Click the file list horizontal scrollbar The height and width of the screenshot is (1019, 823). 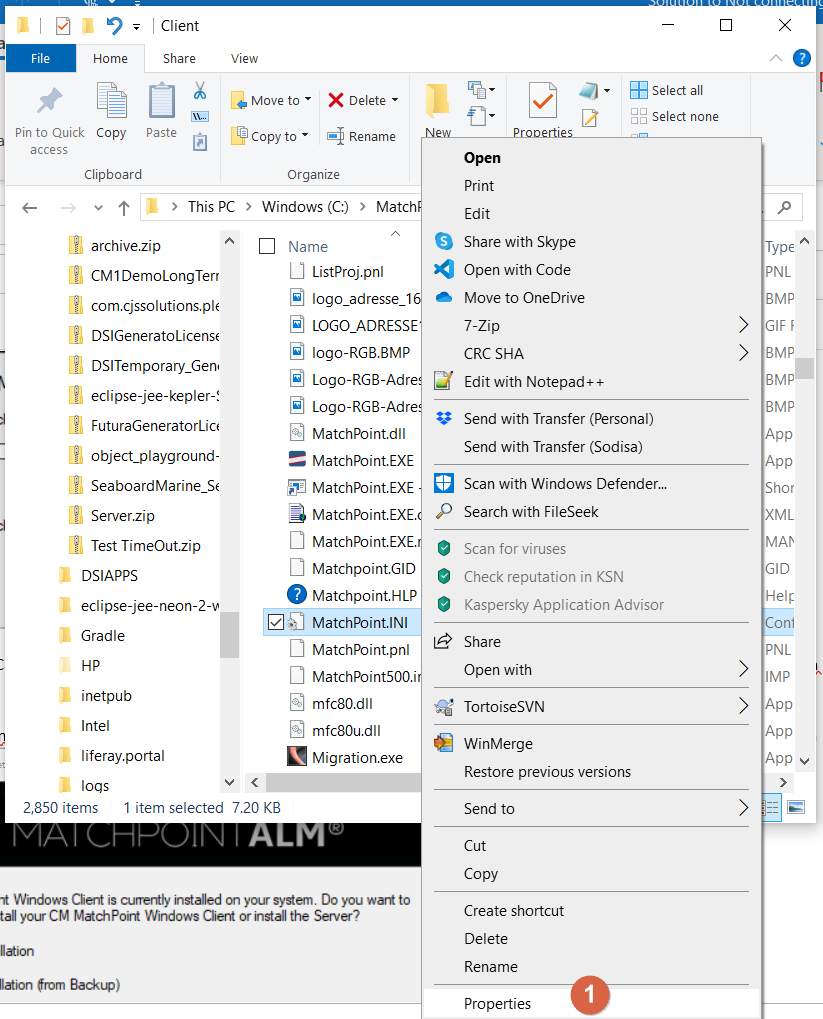click(344, 782)
